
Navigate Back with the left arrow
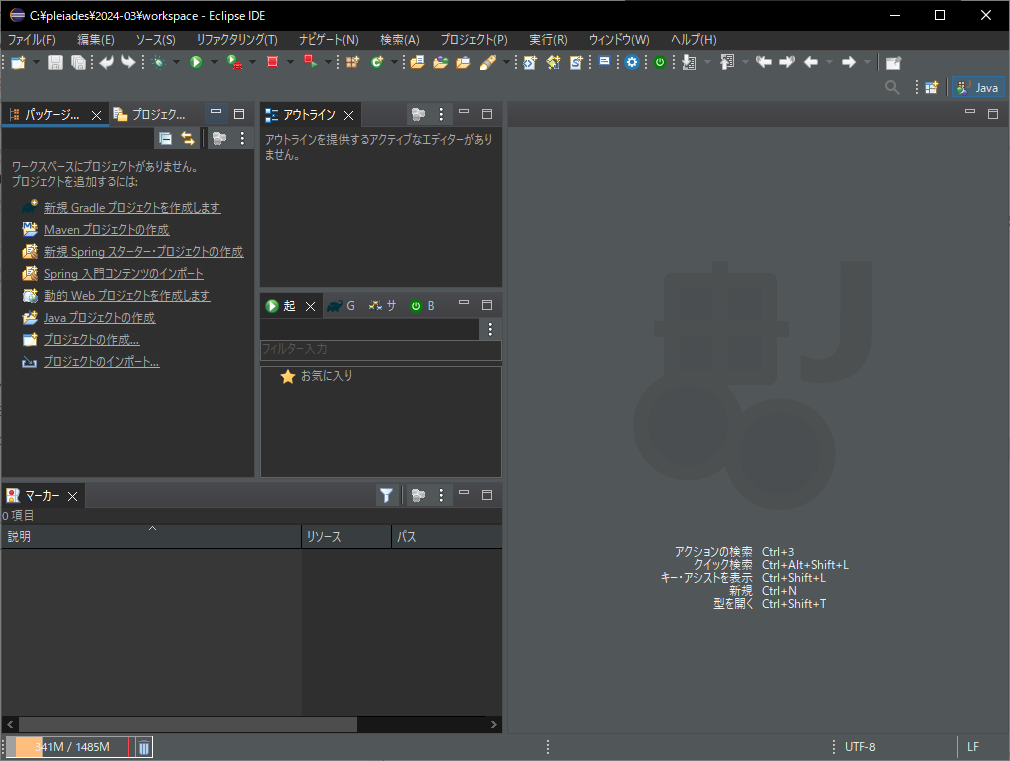click(811, 62)
